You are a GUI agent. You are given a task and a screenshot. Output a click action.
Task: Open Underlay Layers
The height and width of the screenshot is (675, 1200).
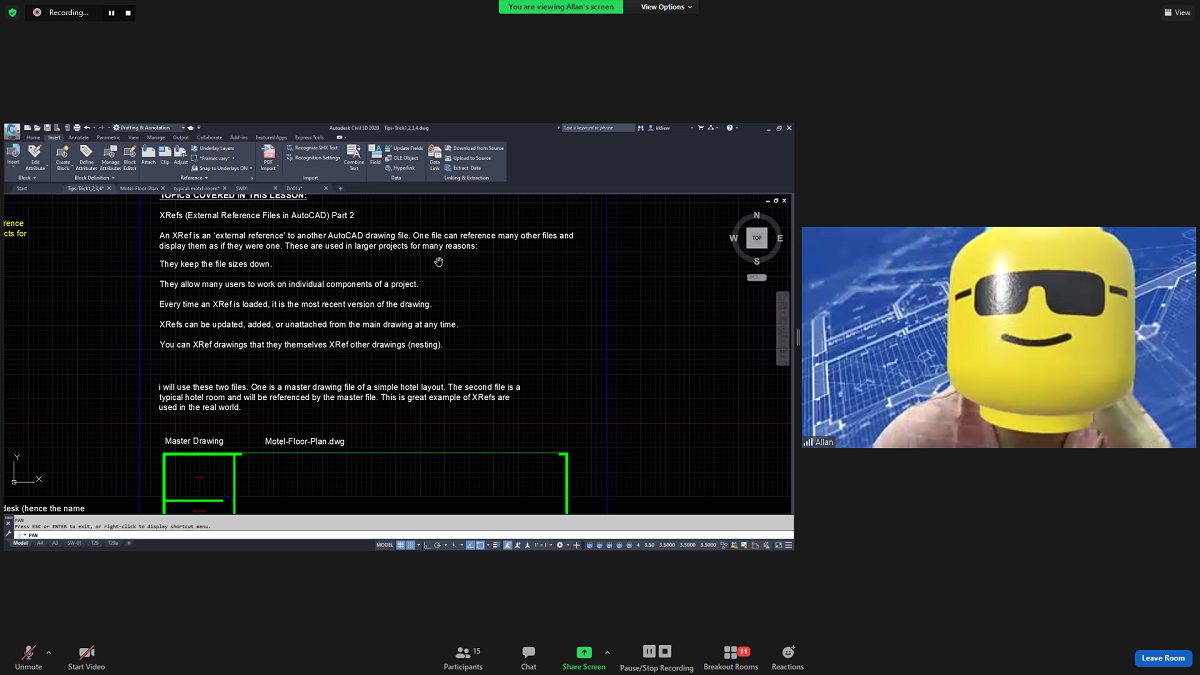(x=212, y=148)
